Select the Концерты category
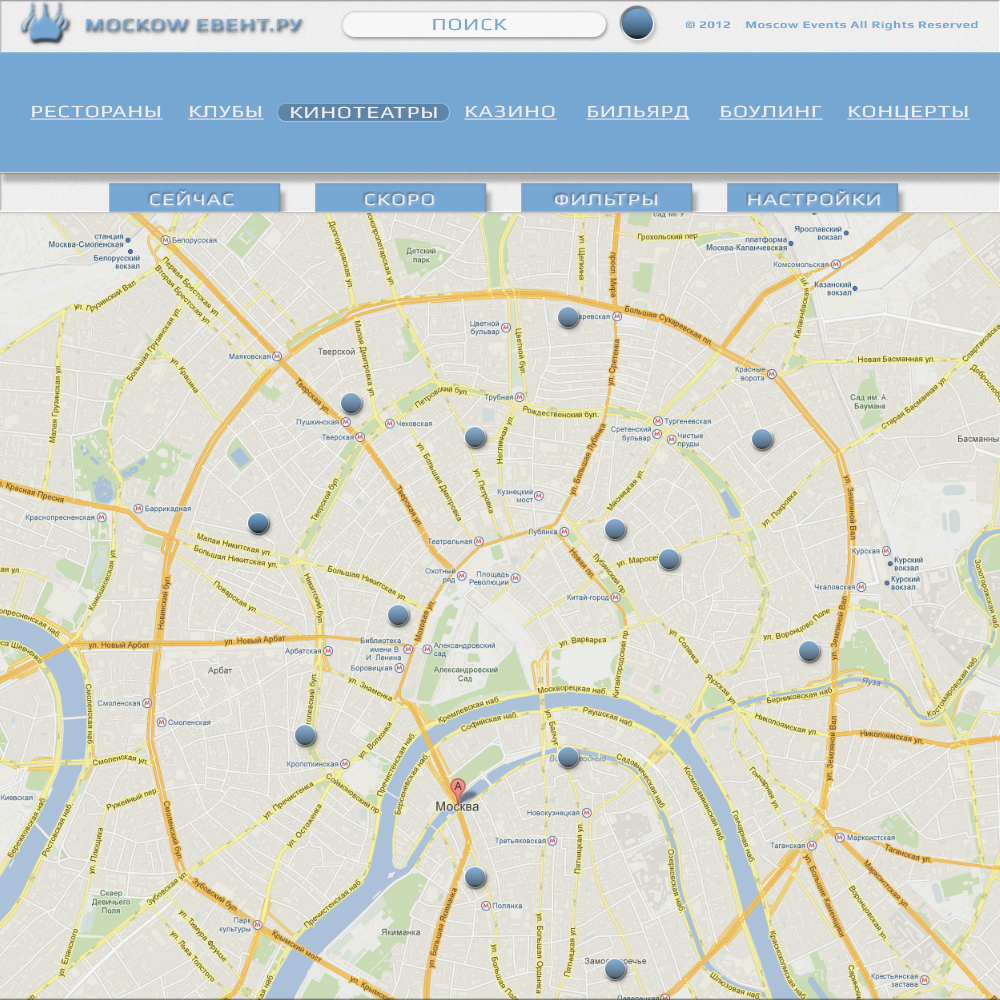This screenshot has height=1000, width=1000. (x=908, y=112)
